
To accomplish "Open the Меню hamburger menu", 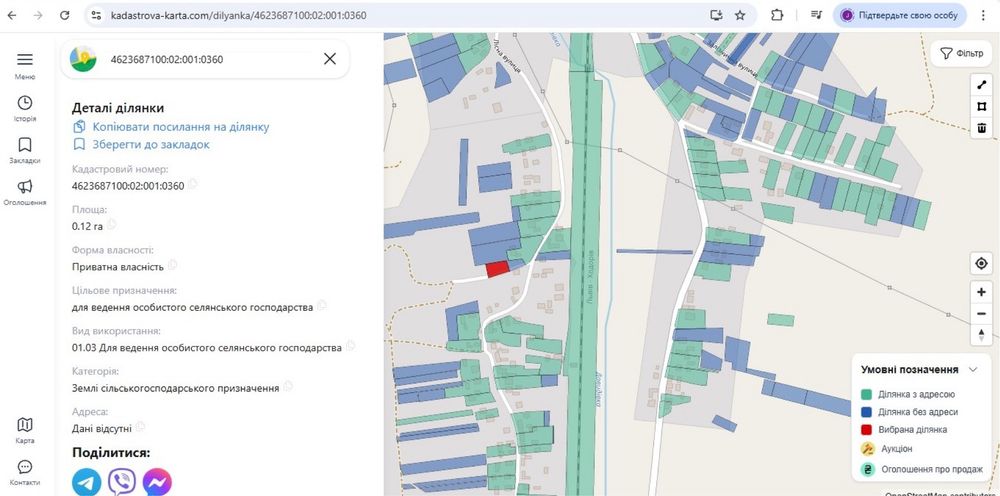I will tap(25, 60).
